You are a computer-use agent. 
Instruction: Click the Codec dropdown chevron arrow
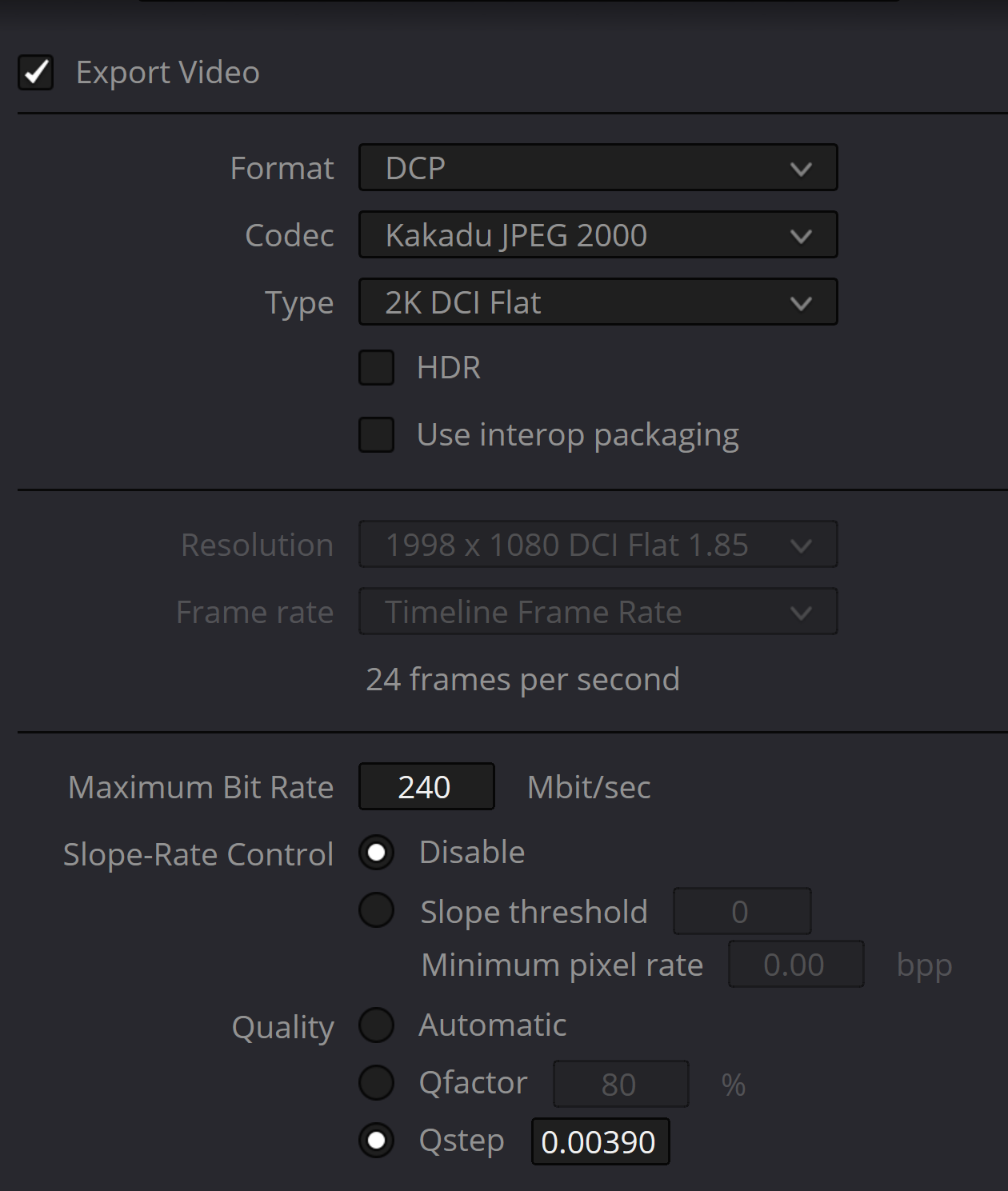[801, 236]
